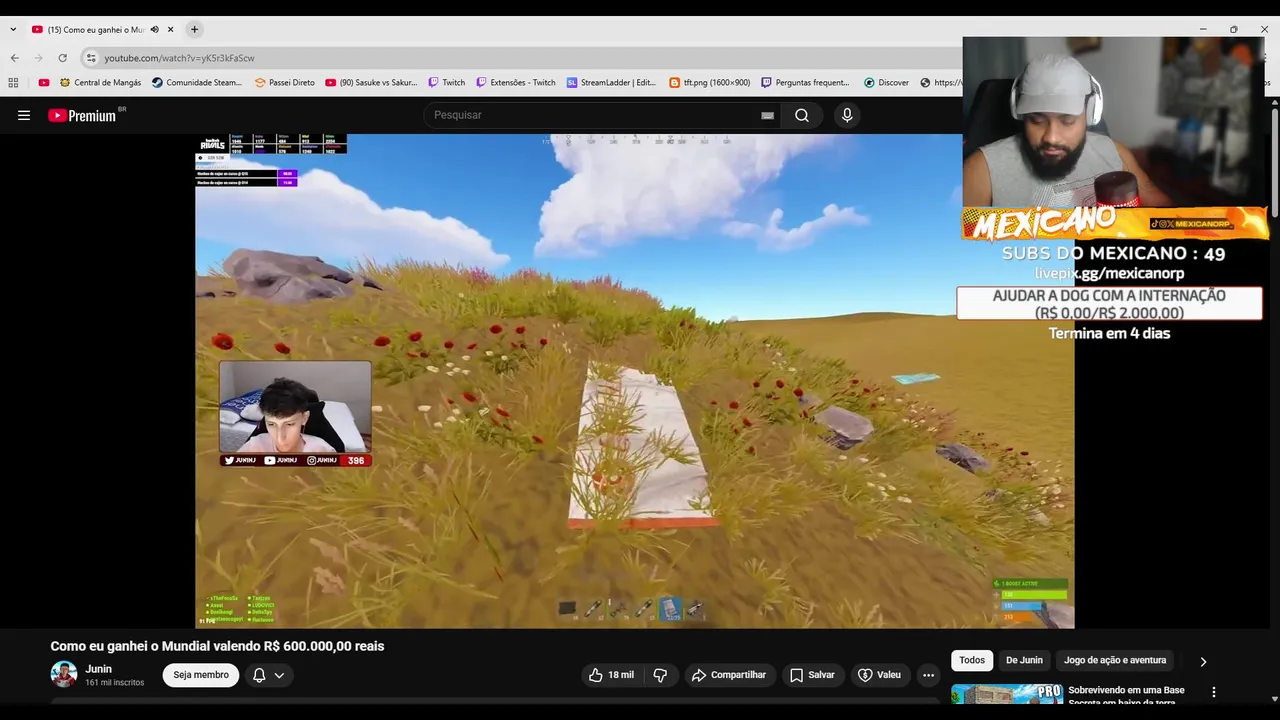Open the apps grid in bookmarks bar

(x=13, y=83)
